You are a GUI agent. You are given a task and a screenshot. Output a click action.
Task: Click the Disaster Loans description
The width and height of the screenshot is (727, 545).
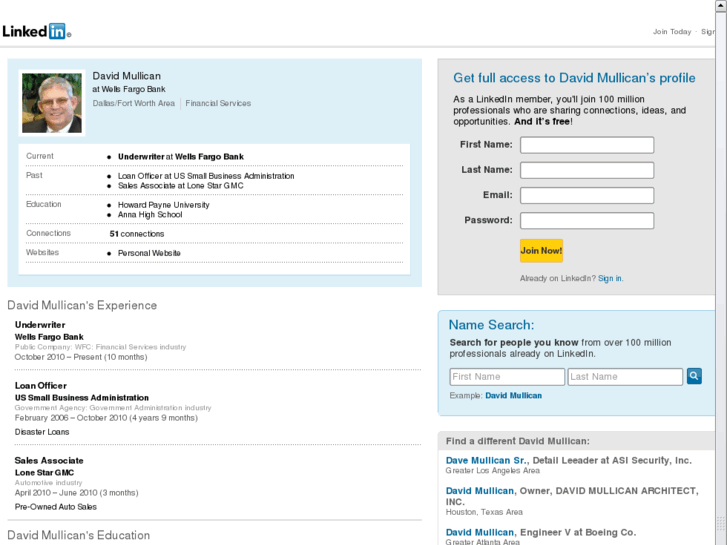(42, 432)
